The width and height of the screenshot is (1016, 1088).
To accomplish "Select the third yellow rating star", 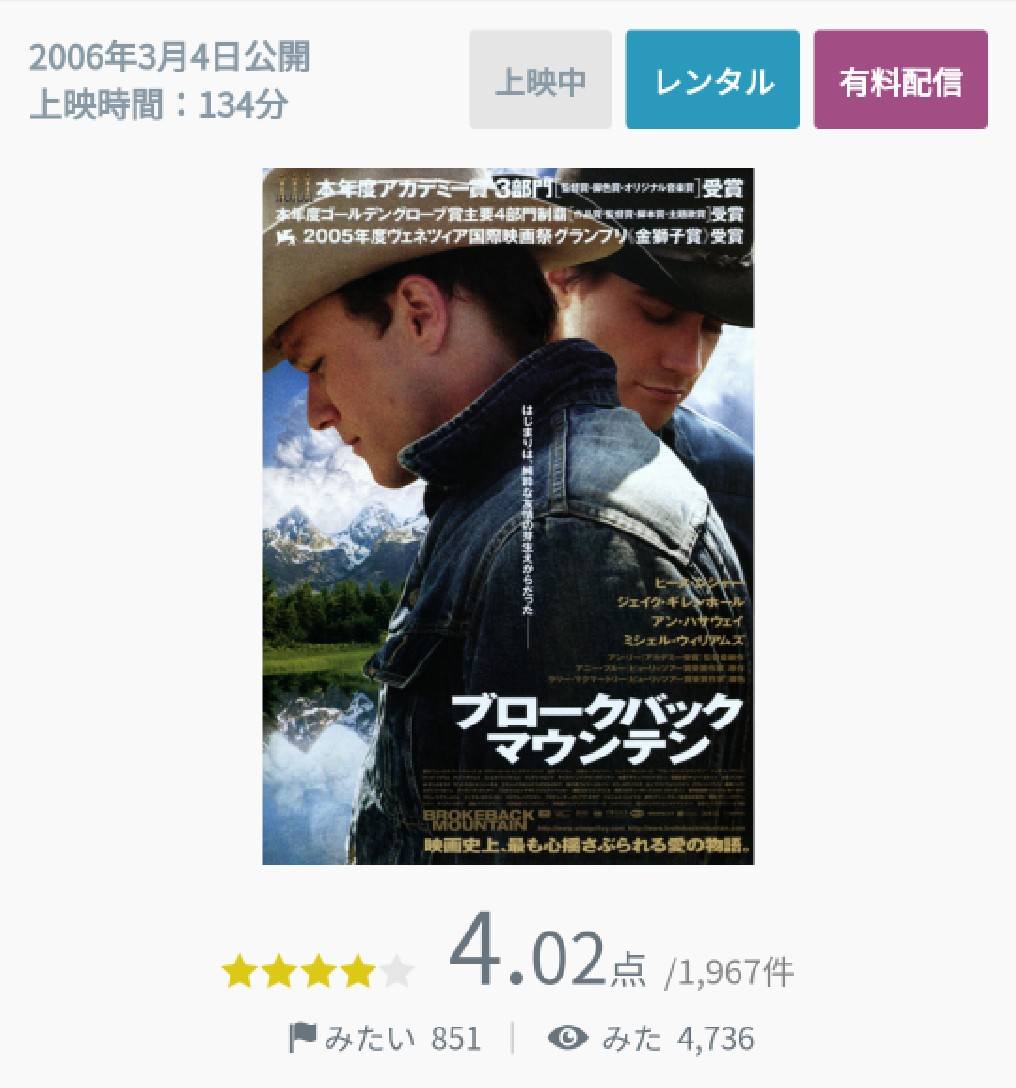I will 319,971.
